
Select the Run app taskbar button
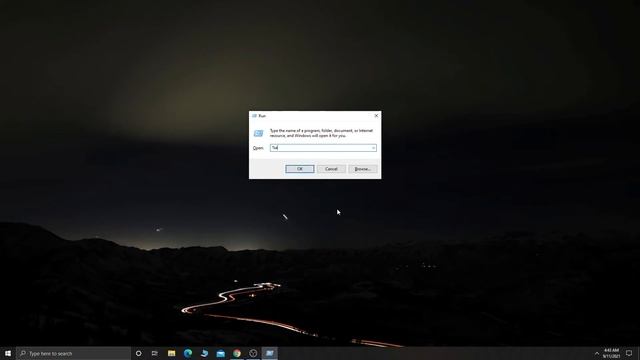269,353
